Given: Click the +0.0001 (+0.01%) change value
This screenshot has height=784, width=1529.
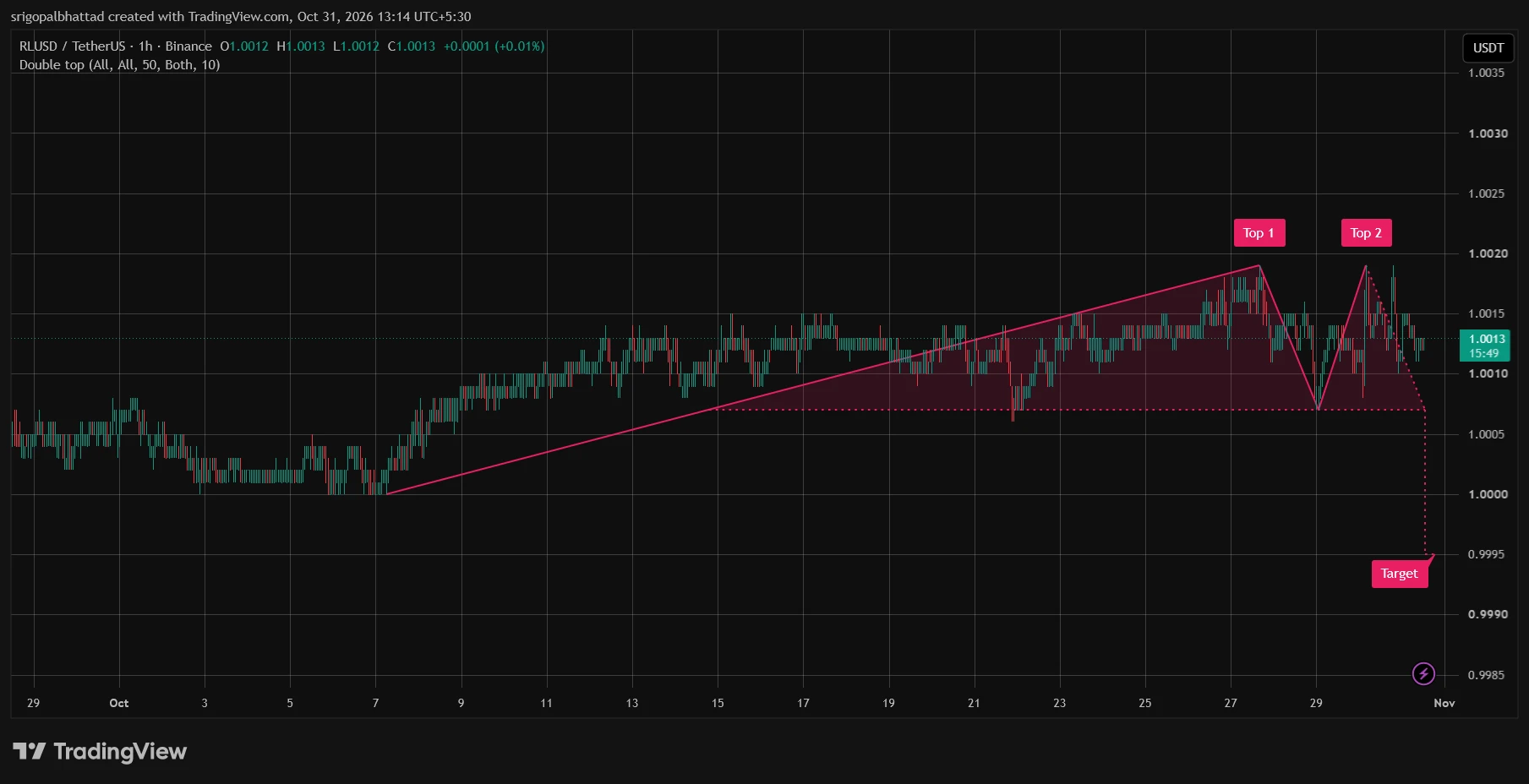Looking at the screenshot, I should (x=494, y=46).
